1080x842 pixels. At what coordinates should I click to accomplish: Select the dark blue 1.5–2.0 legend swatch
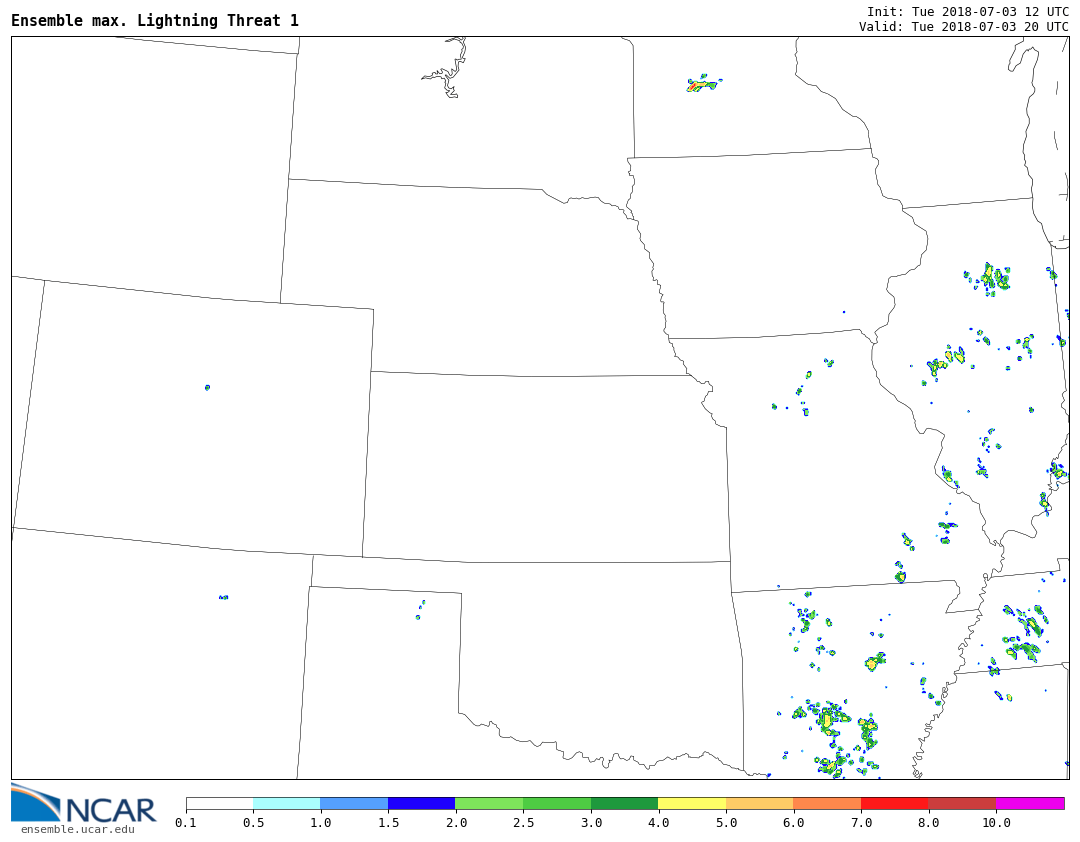pos(422,803)
